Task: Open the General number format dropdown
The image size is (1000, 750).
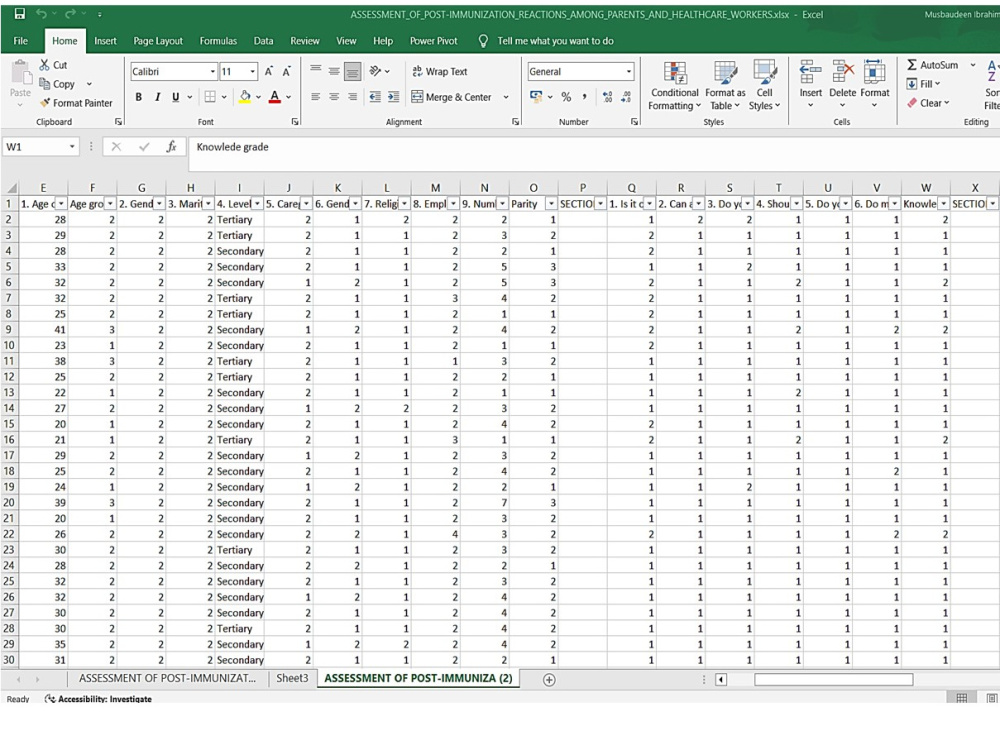Action: [x=629, y=71]
